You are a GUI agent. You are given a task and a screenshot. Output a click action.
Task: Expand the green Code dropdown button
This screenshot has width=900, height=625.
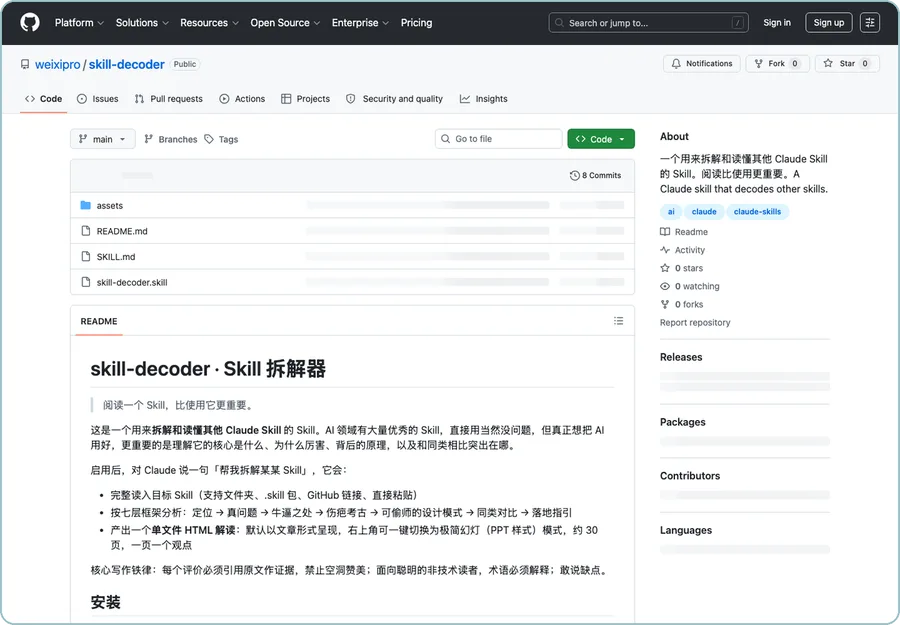[x=601, y=139]
